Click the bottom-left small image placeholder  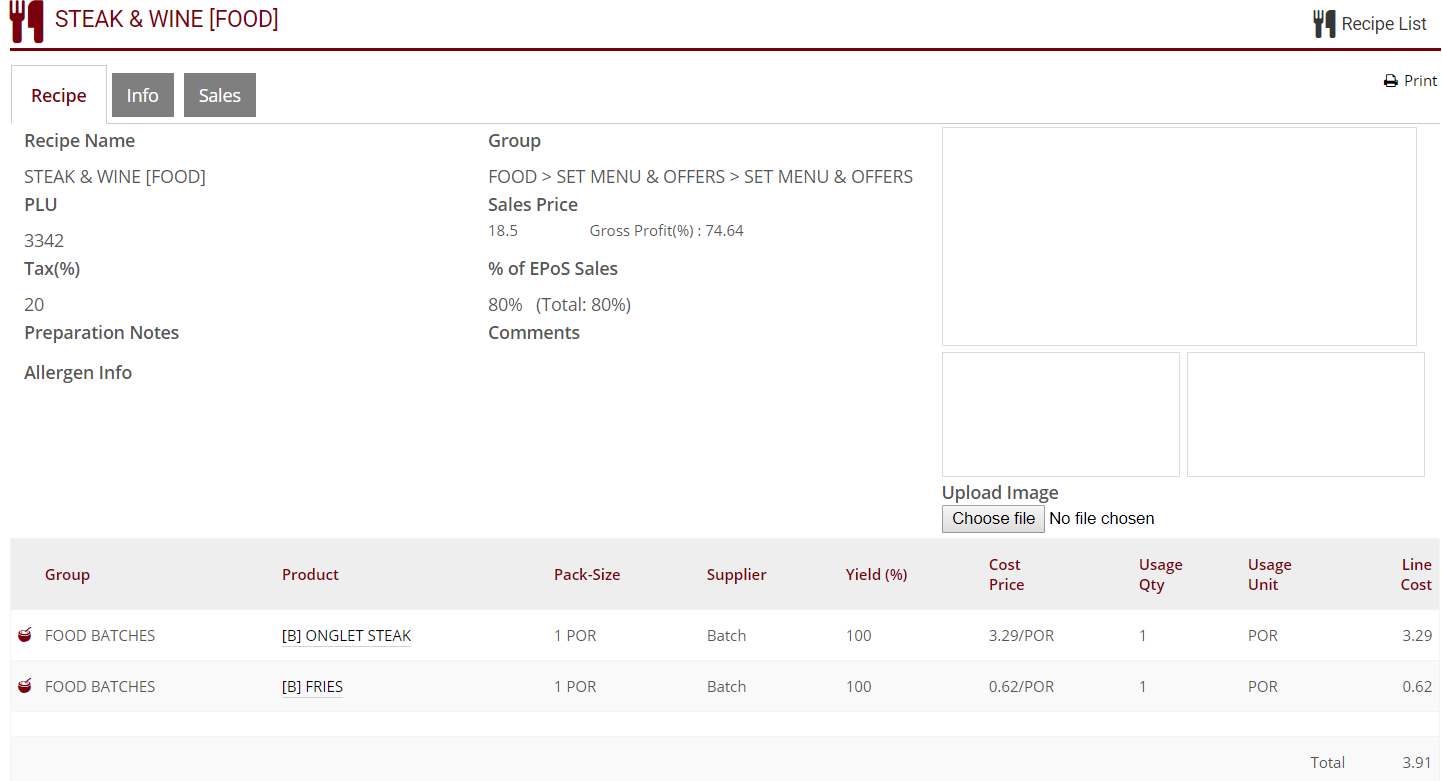(1060, 414)
